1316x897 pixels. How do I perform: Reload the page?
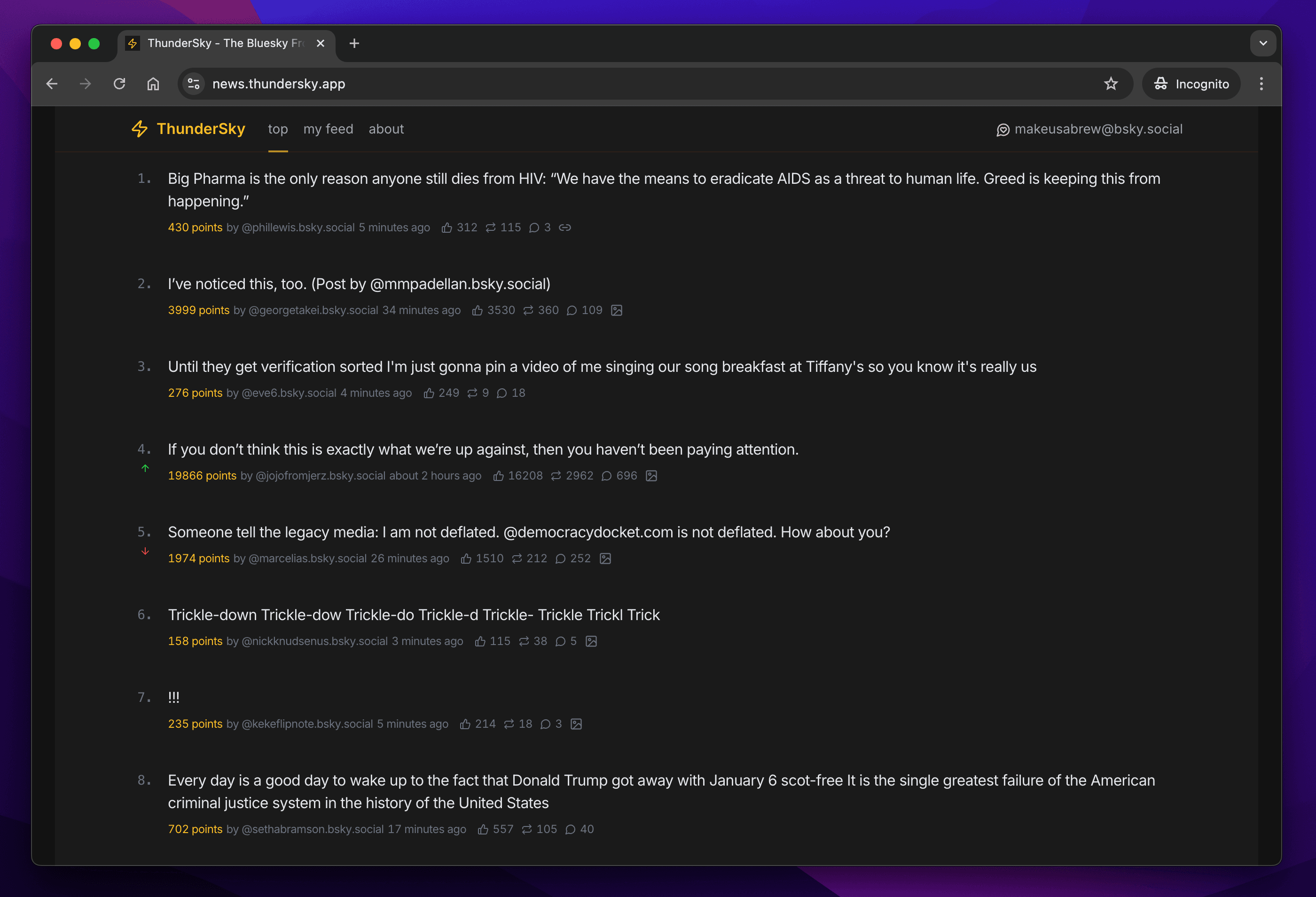(x=119, y=84)
